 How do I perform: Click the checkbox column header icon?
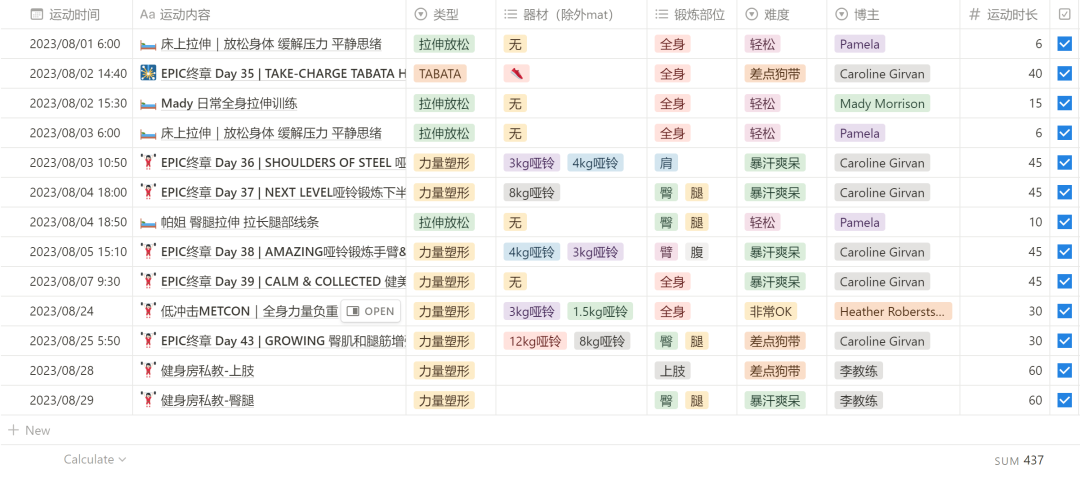tap(1064, 14)
